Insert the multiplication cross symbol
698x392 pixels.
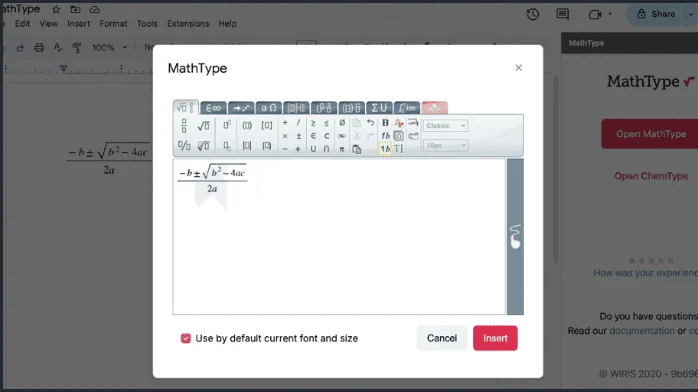click(285, 136)
